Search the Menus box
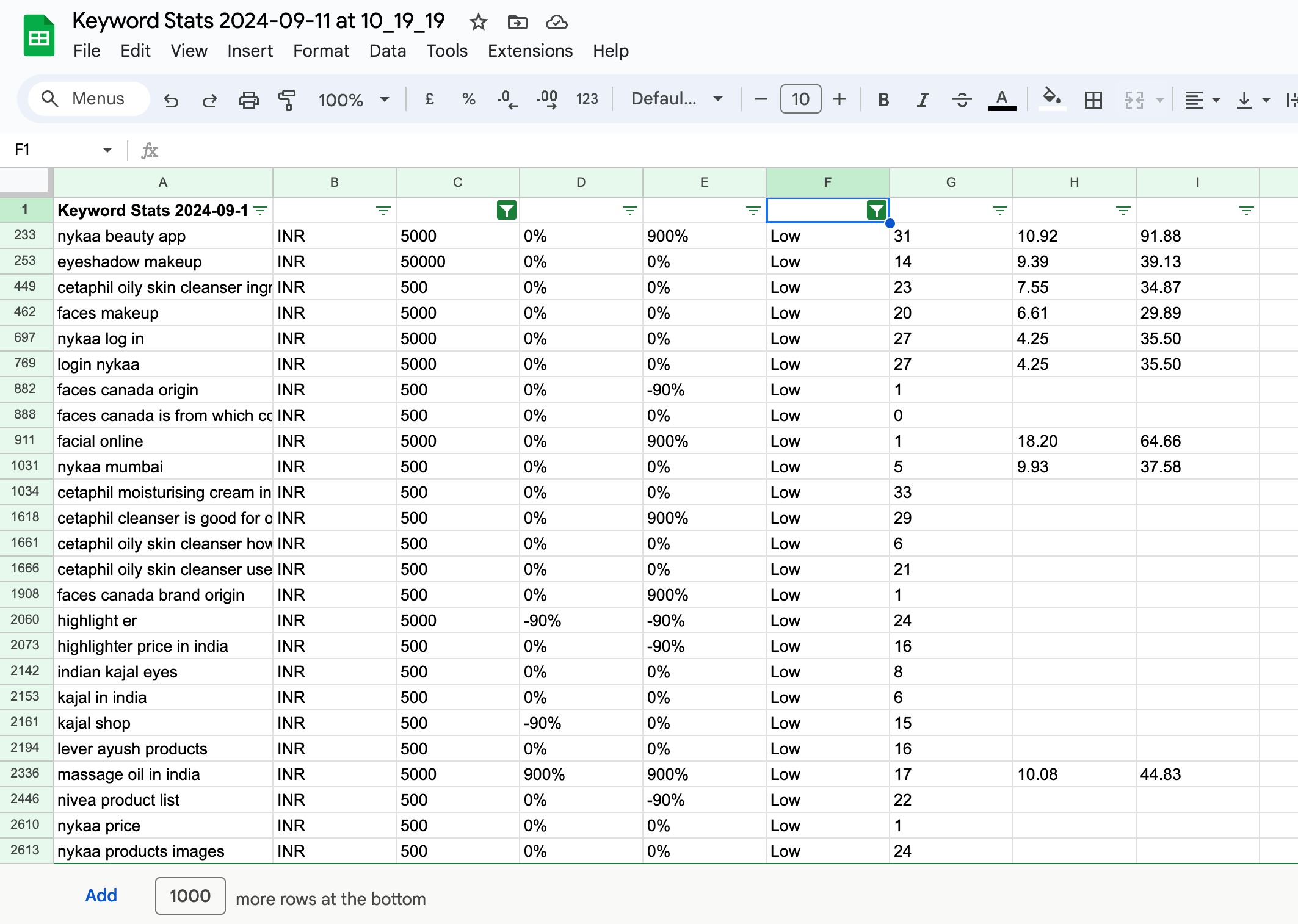 89,99
